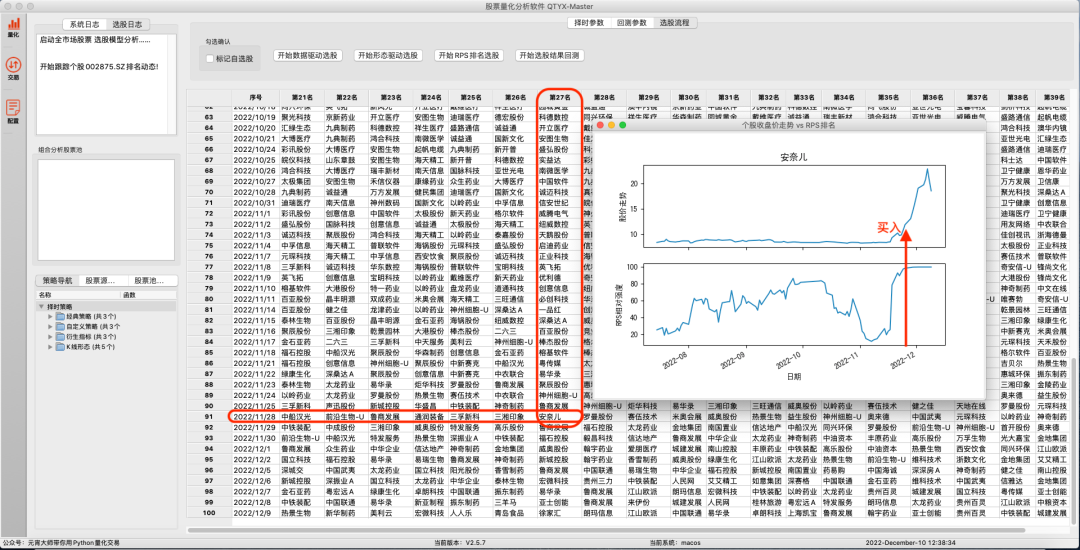This screenshot has width=1080, height=550.
Task: Click the 第35名 column header
Action: click(x=889, y=98)
